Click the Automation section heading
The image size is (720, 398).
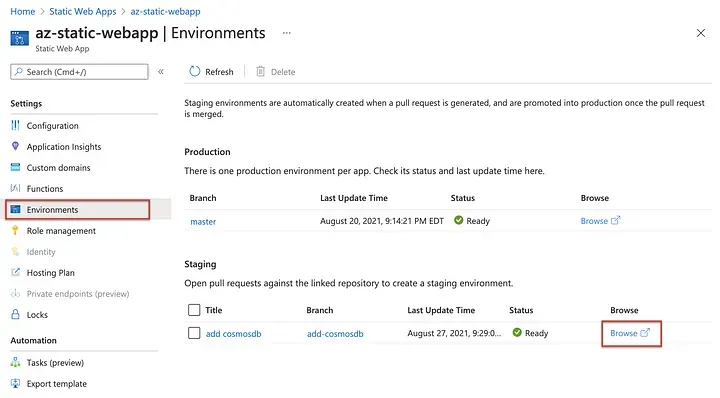[x=34, y=341]
